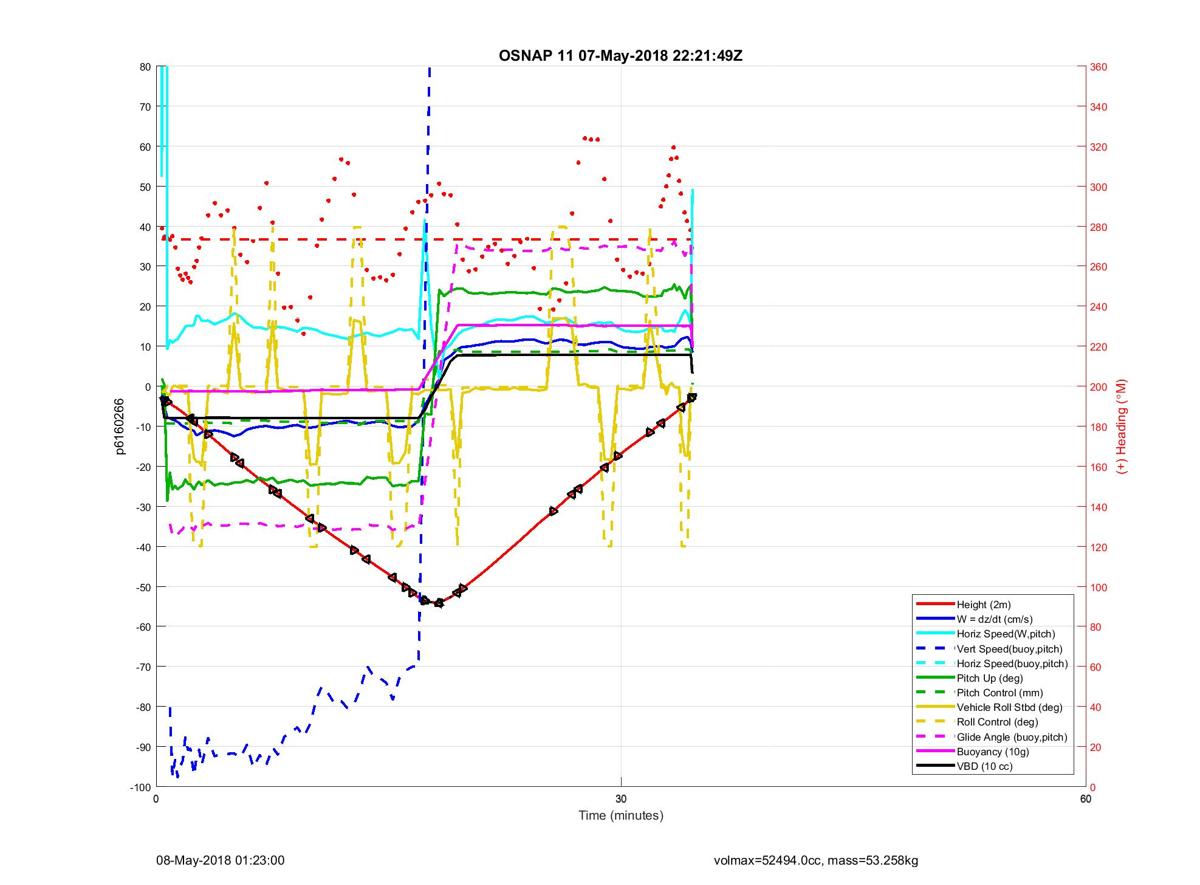This screenshot has height=885, width=1200.
Task: Click the "120" heading axis tick label
Action: (1100, 547)
